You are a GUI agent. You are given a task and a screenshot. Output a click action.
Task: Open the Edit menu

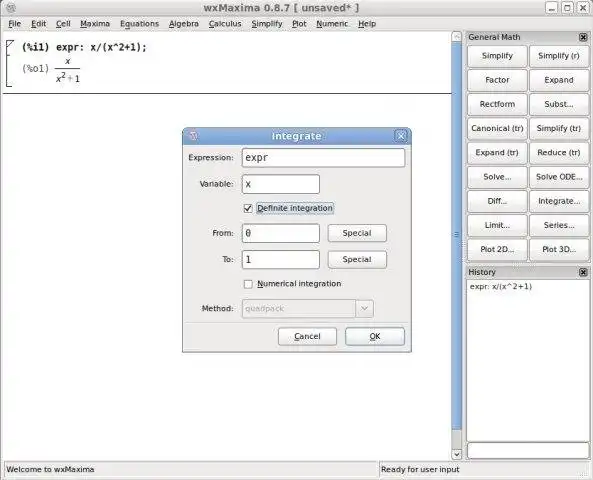pos(39,24)
